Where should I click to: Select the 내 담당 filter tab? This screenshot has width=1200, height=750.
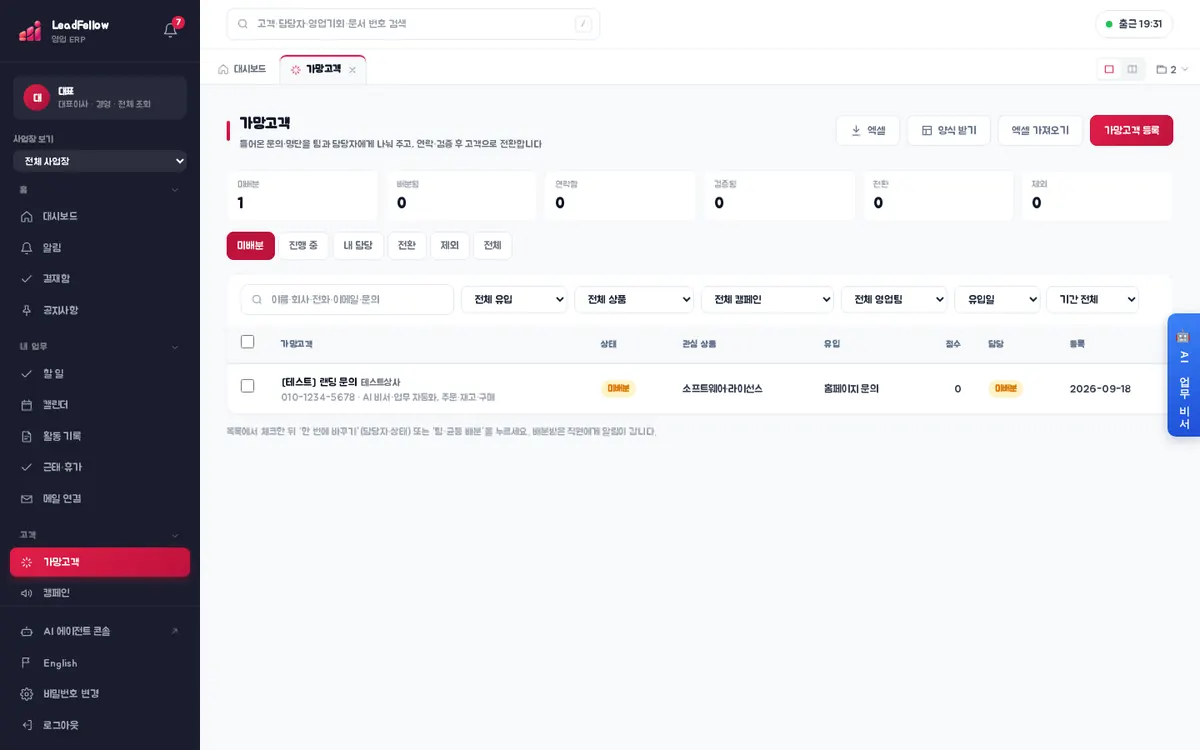358,246
